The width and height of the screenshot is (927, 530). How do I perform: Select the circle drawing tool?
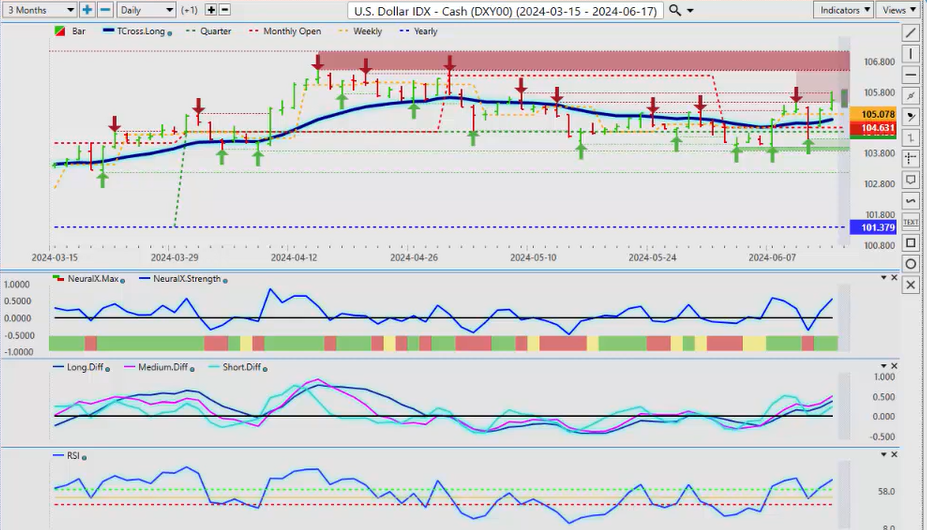(910, 263)
